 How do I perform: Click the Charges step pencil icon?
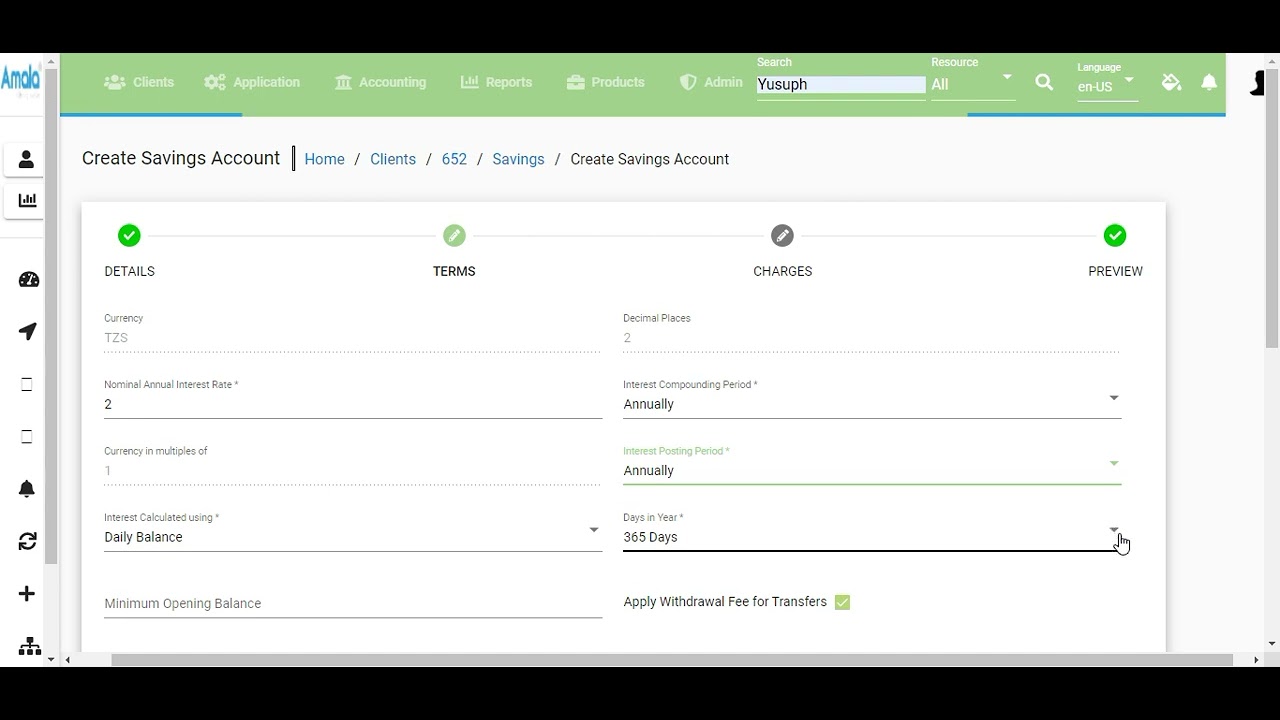782,236
